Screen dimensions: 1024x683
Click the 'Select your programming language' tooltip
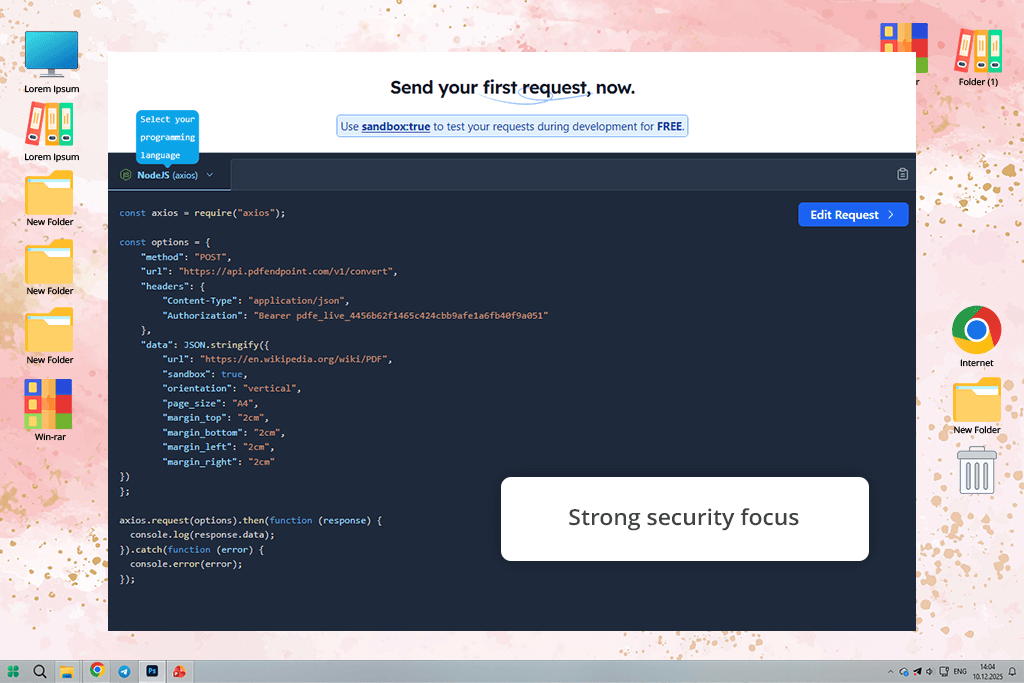[167, 137]
